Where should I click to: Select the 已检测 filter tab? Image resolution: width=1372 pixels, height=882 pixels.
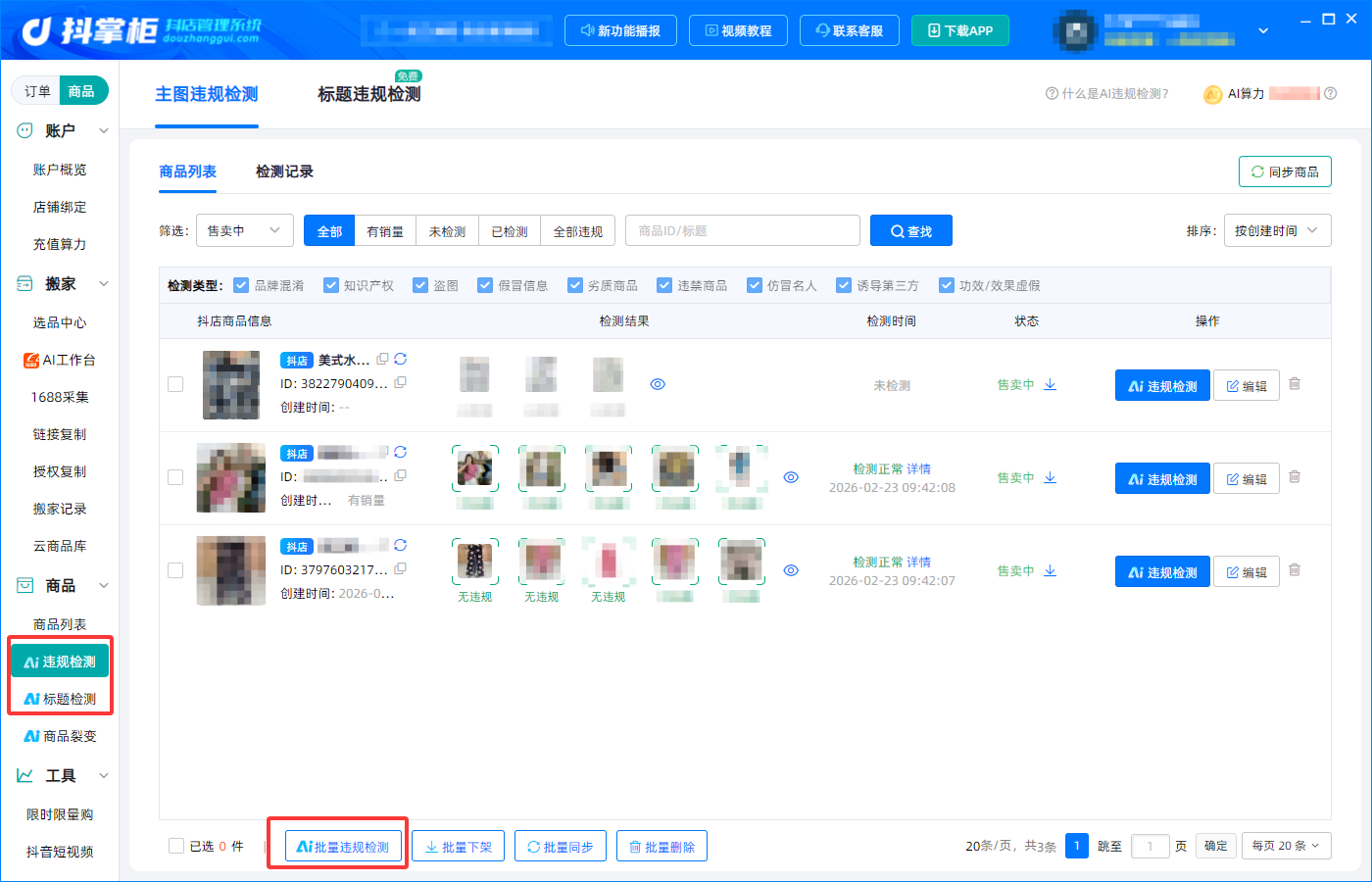click(510, 230)
